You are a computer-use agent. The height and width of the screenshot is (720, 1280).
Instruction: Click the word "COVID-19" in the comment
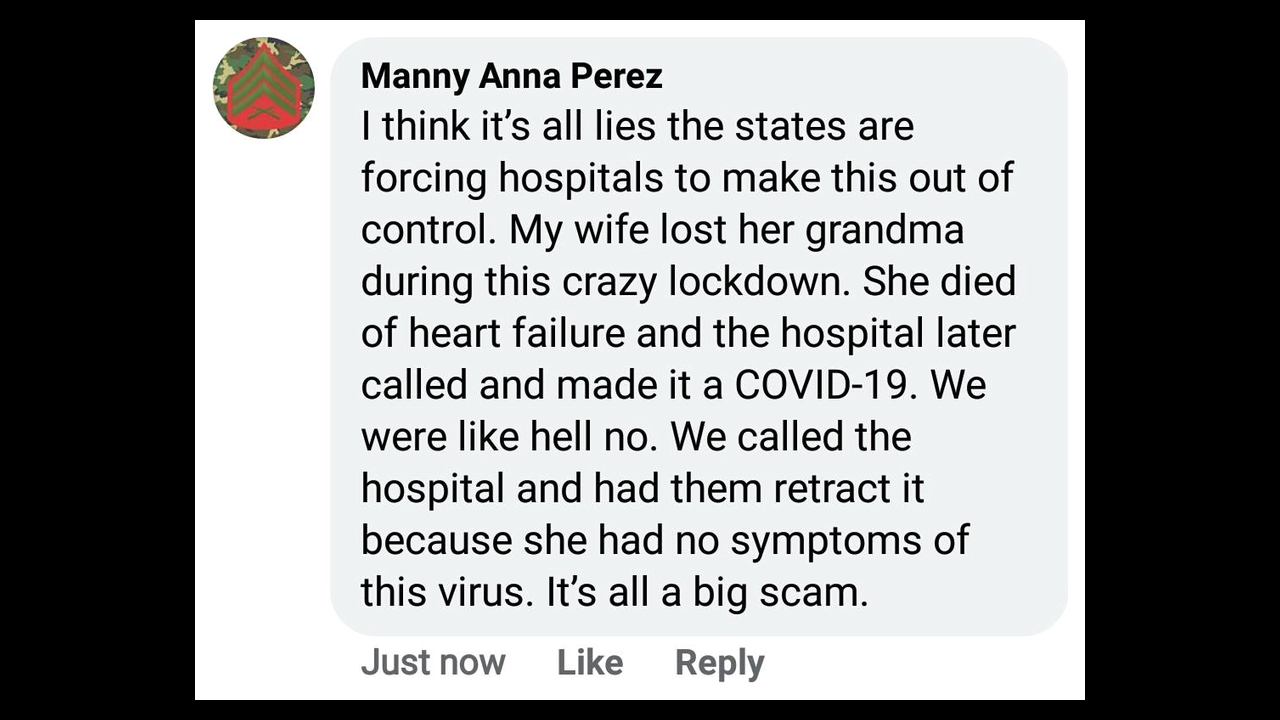pyautogui.click(x=823, y=385)
